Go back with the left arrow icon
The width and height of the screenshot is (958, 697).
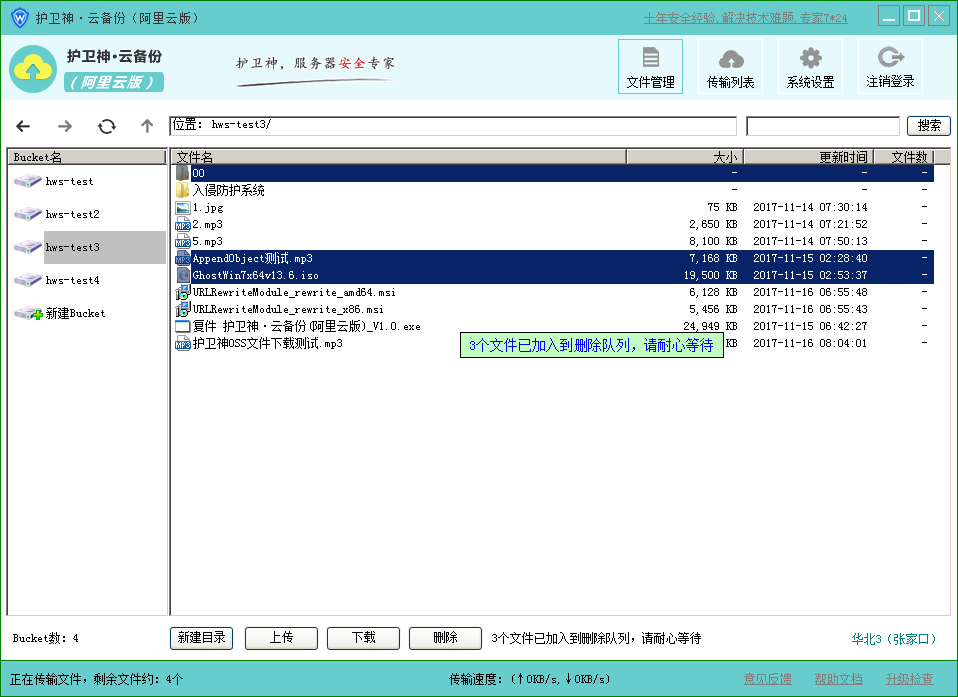(x=23, y=126)
